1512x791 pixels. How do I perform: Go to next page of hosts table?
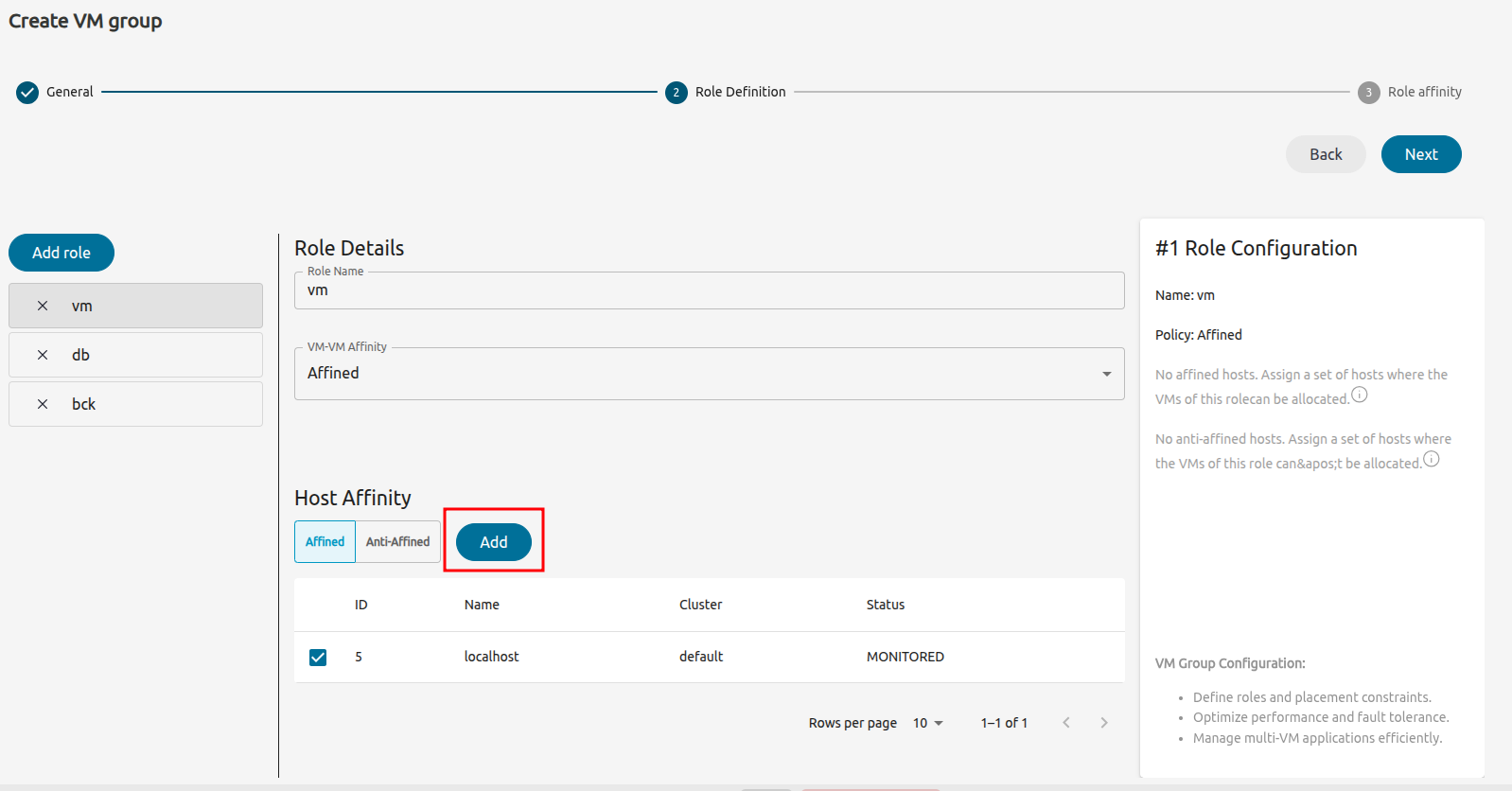pyautogui.click(x=1103, y=723)
